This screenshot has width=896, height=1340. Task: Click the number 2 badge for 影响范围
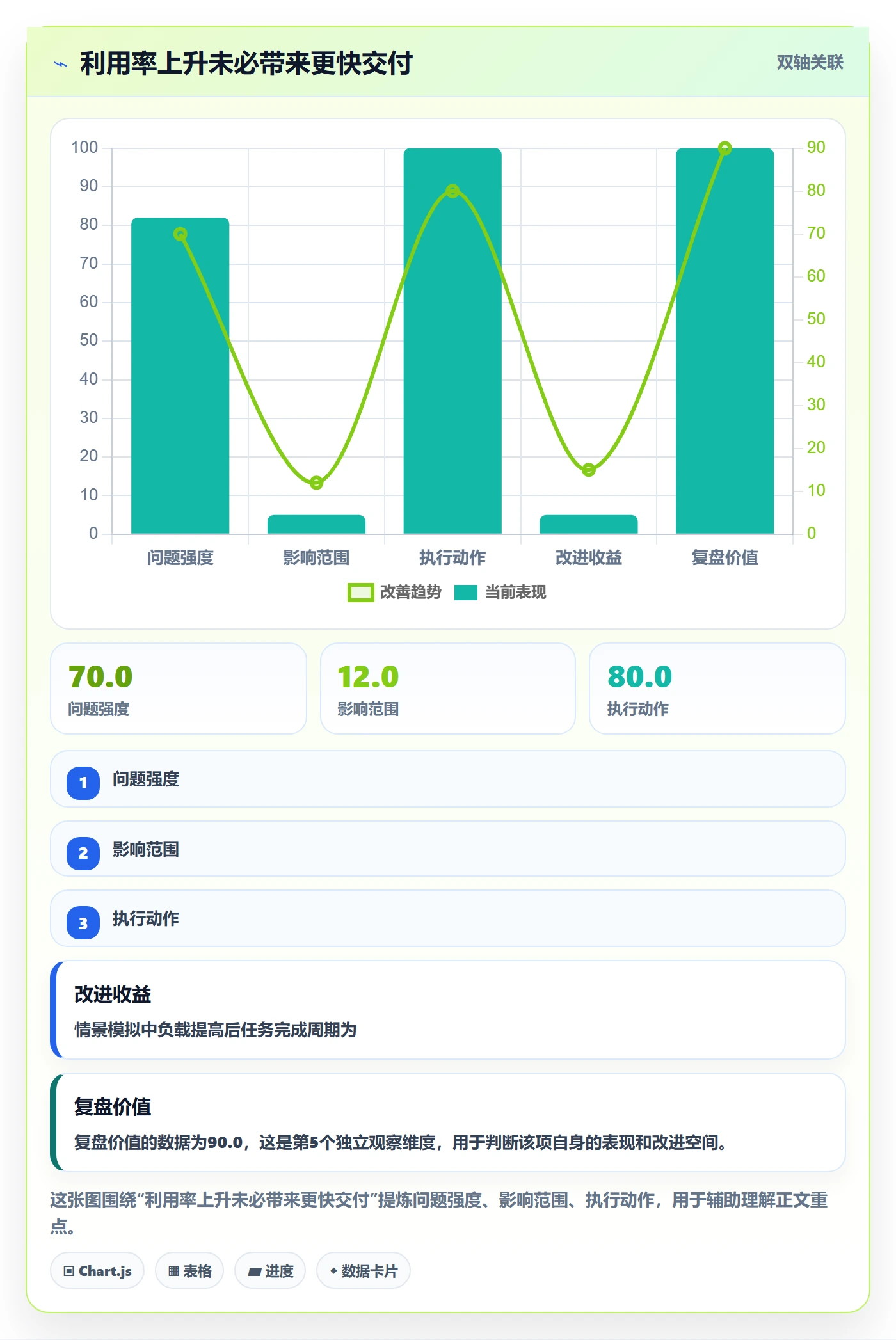pyautogui.click(x=83, y=853)
